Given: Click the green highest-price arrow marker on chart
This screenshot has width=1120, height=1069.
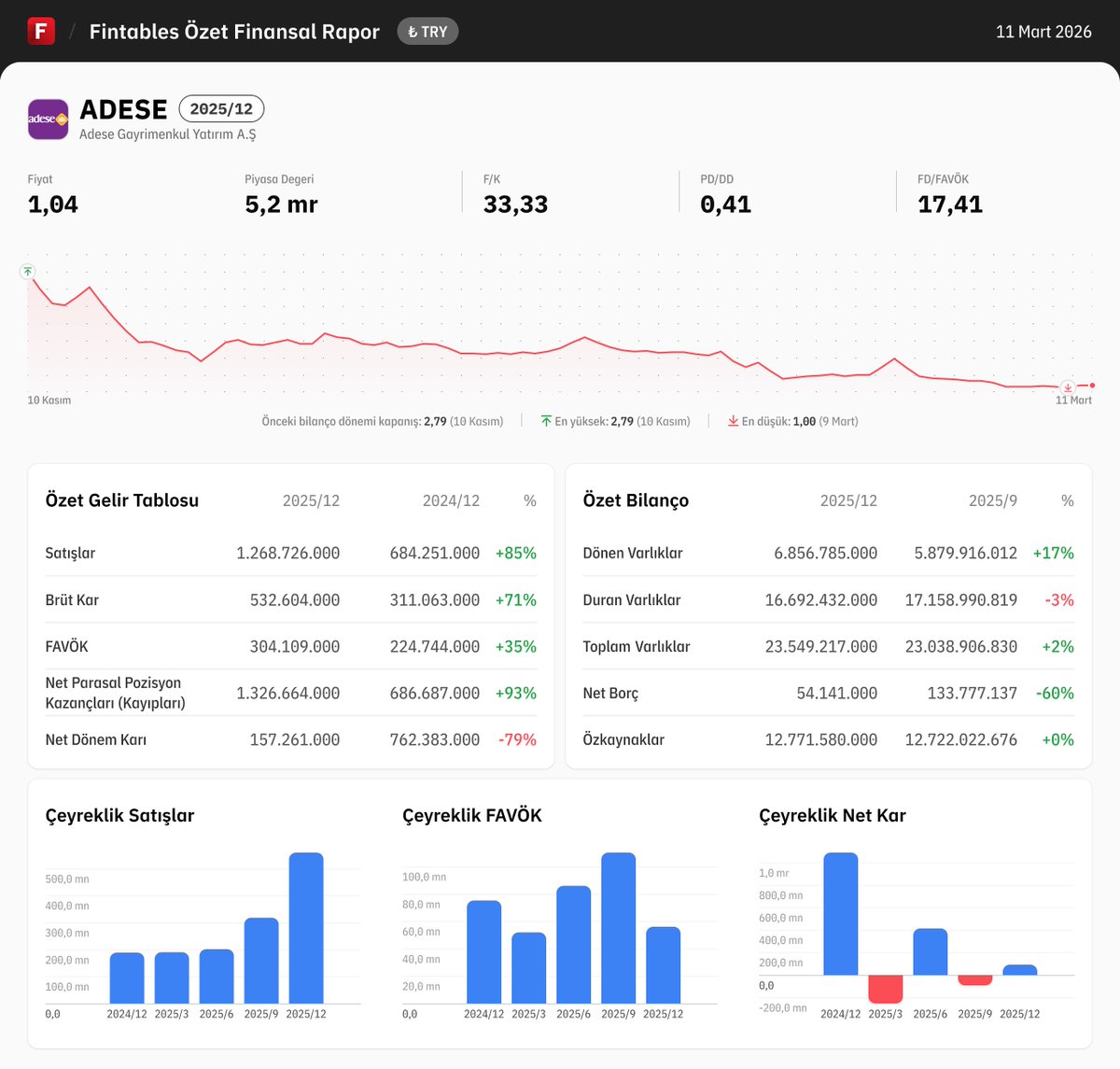Looking at the screenshot, I should [28, 272].
